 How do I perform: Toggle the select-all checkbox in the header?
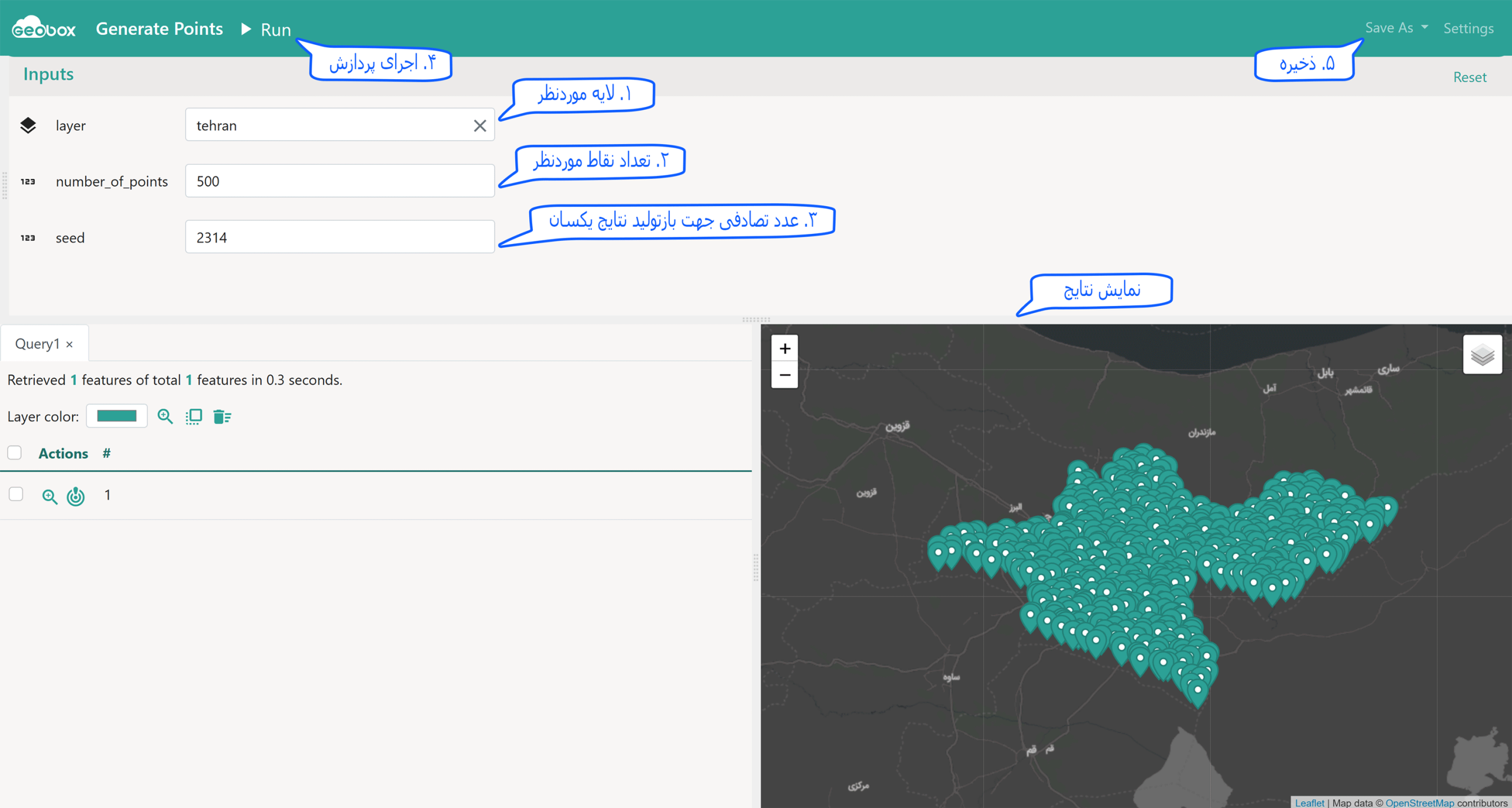tap(15, 452)
